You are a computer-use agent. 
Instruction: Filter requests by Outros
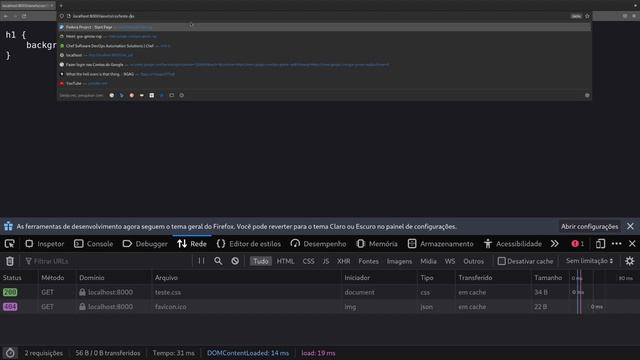click(x=473, y=261)
